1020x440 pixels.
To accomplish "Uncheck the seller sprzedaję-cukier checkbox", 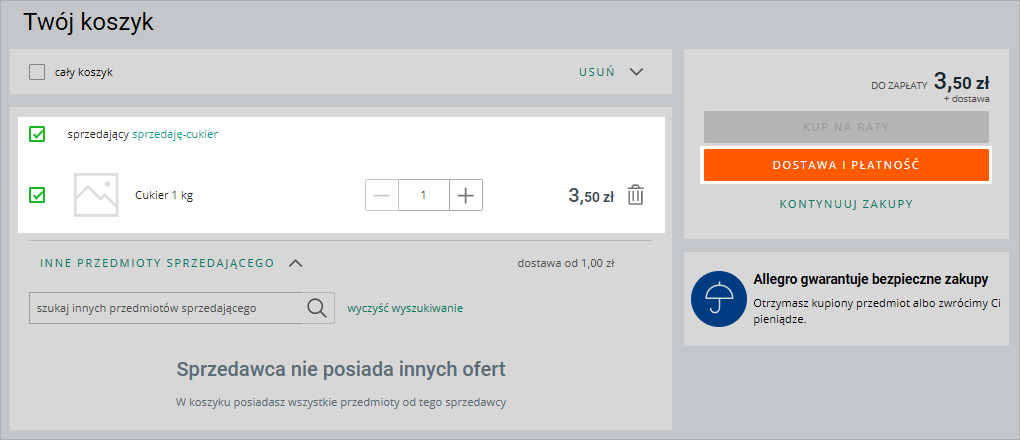I will pos(37,134).
